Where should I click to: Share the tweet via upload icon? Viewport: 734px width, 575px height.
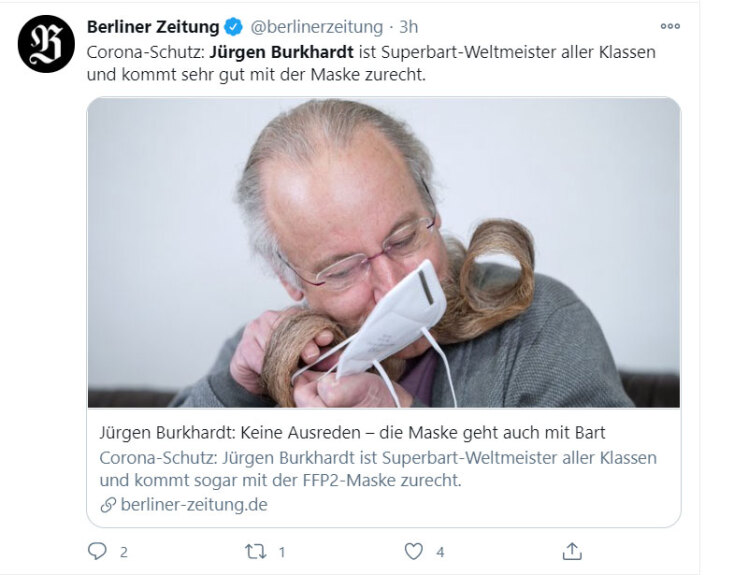click(572, 551)
